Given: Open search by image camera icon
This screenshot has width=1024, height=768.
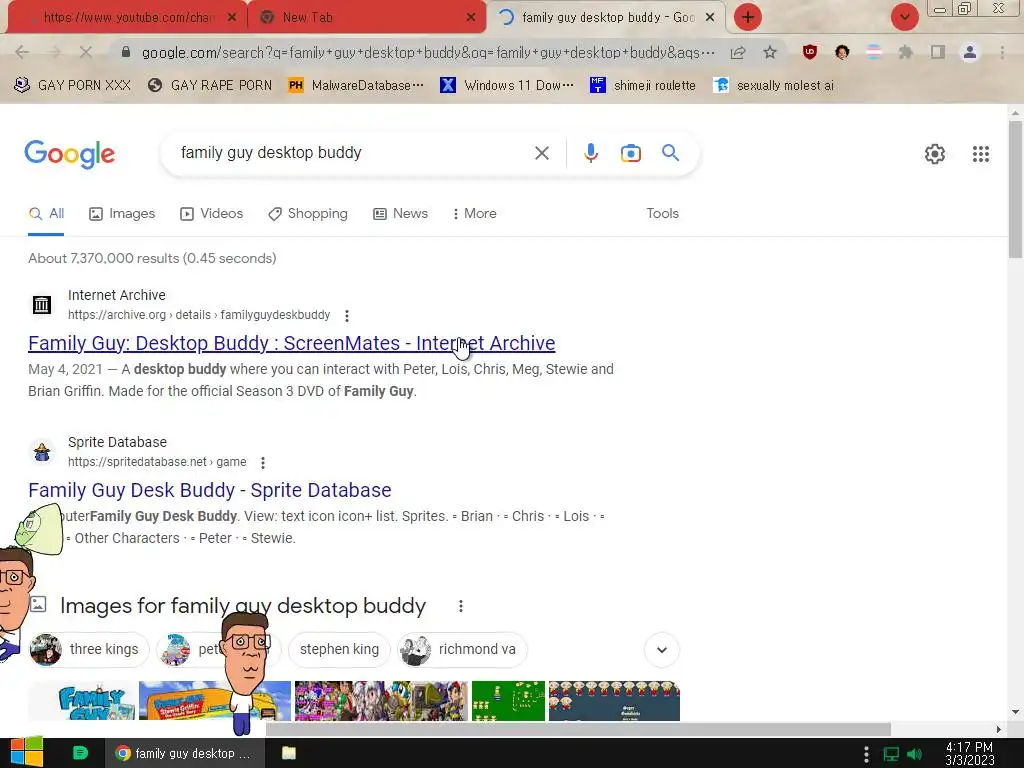Looking at the screenshot, I should pos(630,153).
